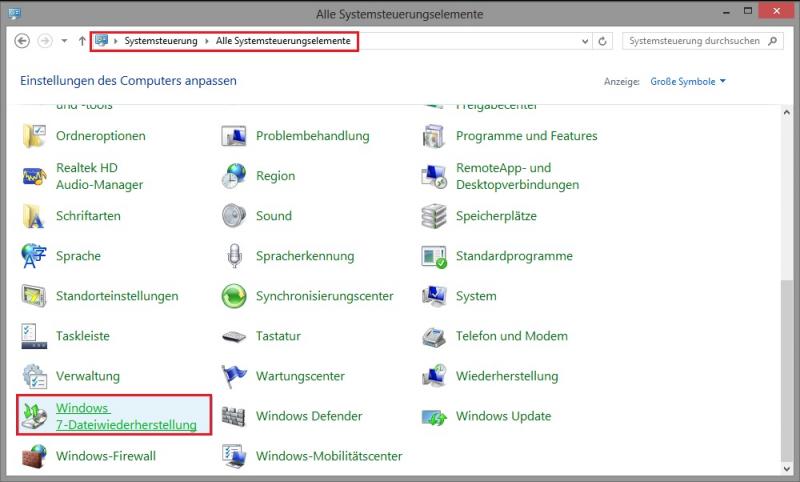800x482 pixels.
Task: Refresh the control panel view
Action: (x=603, y=41)
